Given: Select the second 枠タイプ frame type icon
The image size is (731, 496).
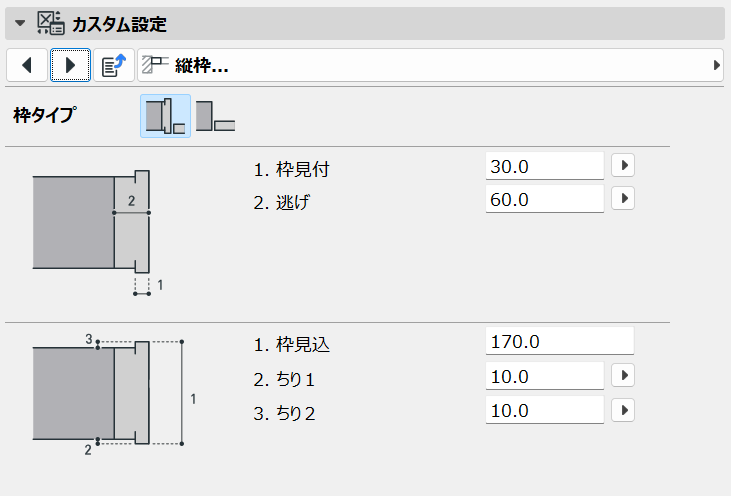Looking at the screenshot, I should [215, 116].
